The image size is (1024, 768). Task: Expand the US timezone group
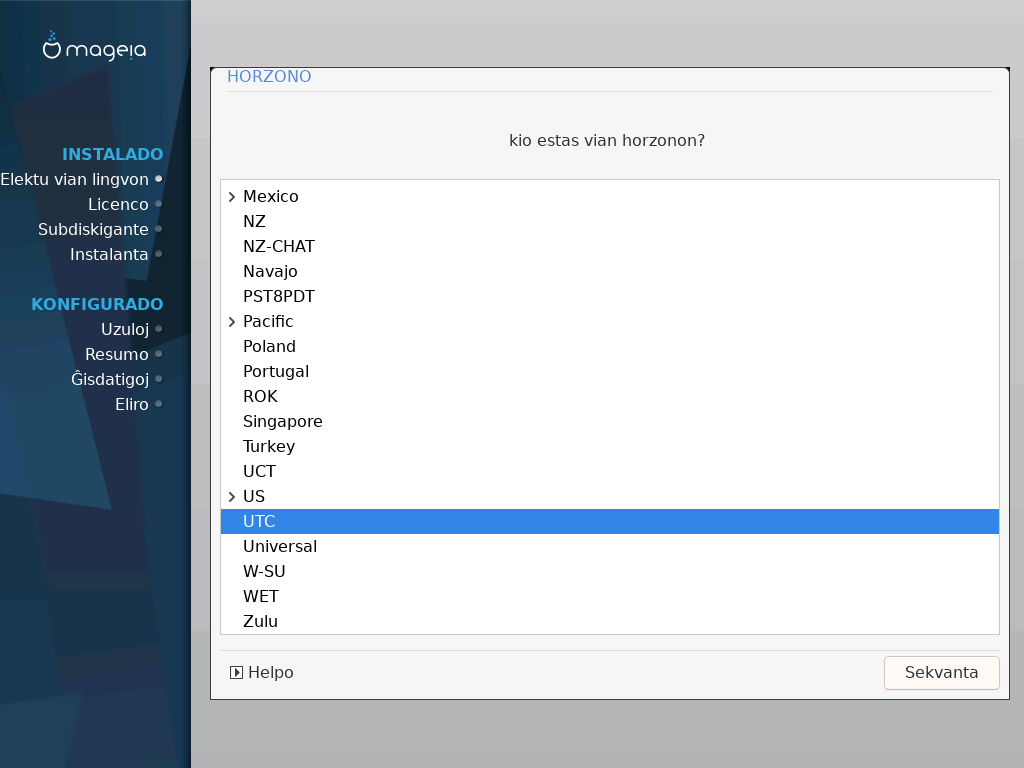click(x=232, y=497)
